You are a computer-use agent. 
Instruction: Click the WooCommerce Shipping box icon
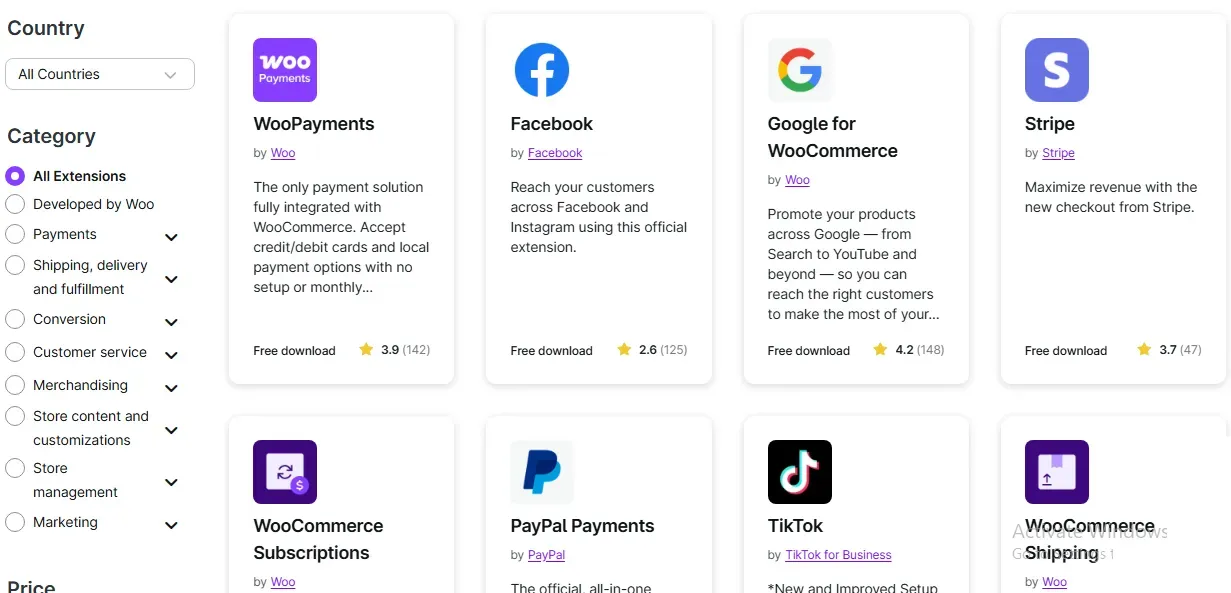coord(1056,471)
